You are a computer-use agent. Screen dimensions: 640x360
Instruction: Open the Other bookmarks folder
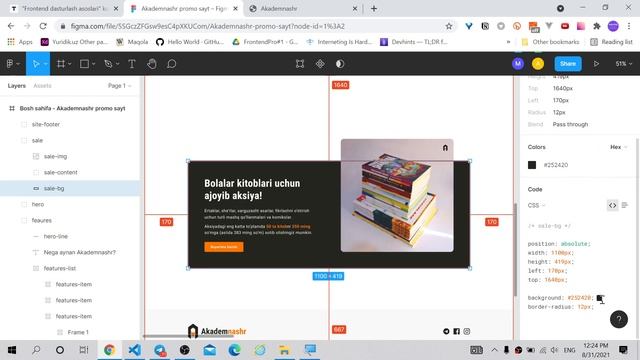[x=550, y=42]
